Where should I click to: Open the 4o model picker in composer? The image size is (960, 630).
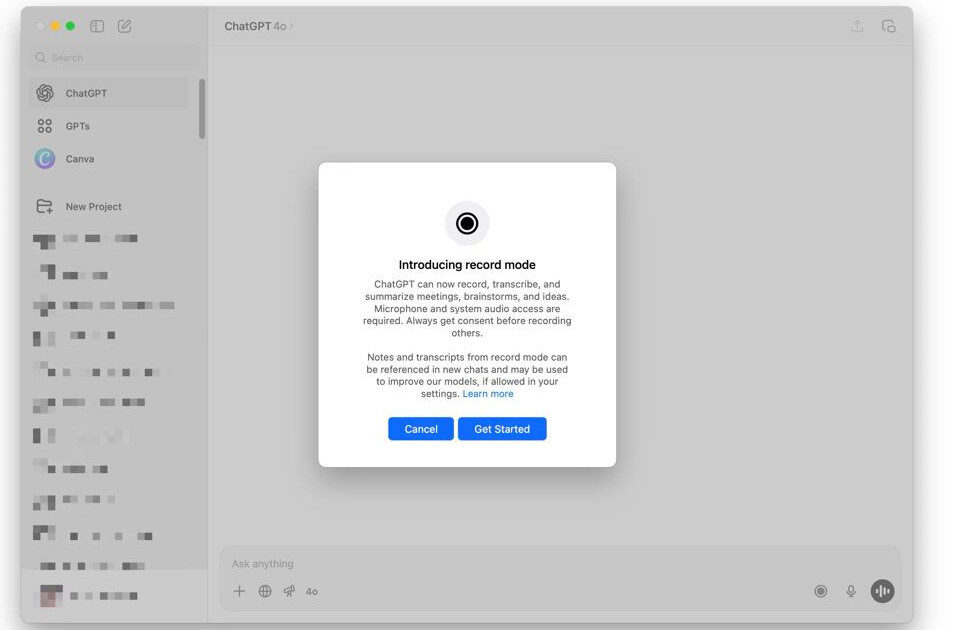[x=312, y=591]
